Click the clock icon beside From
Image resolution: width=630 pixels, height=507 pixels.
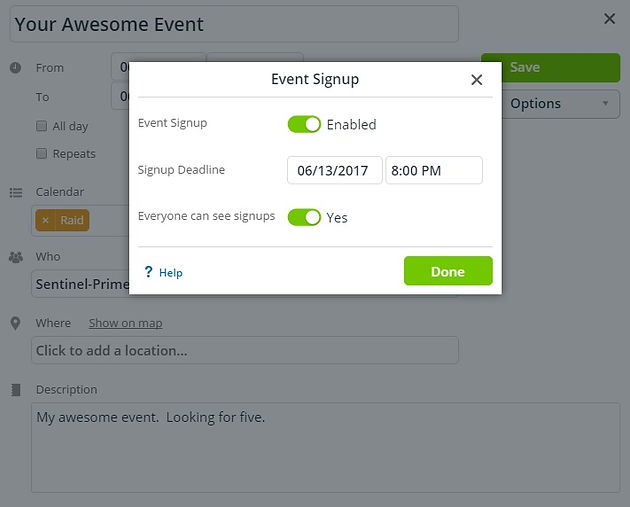click(x=15, y=67)
